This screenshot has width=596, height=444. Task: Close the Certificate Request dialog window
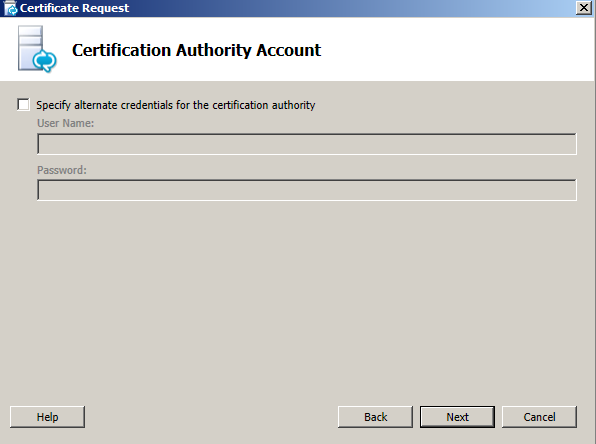click(x=584, y=8)
